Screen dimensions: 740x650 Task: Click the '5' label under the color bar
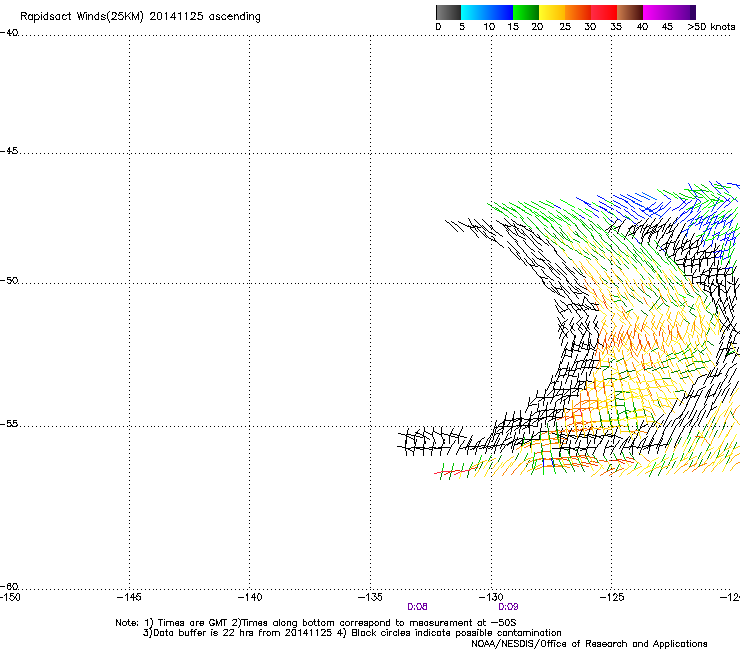[462, 27]
